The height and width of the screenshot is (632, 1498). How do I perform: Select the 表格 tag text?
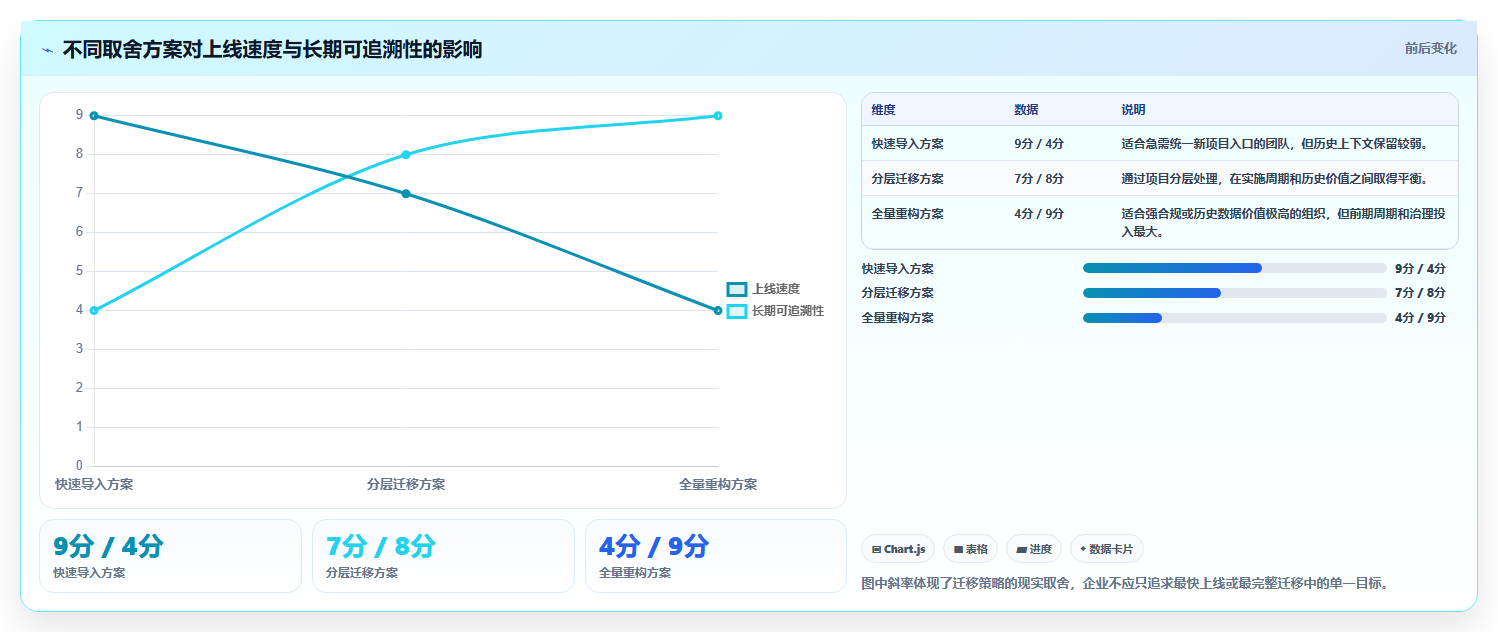point(977,549)
